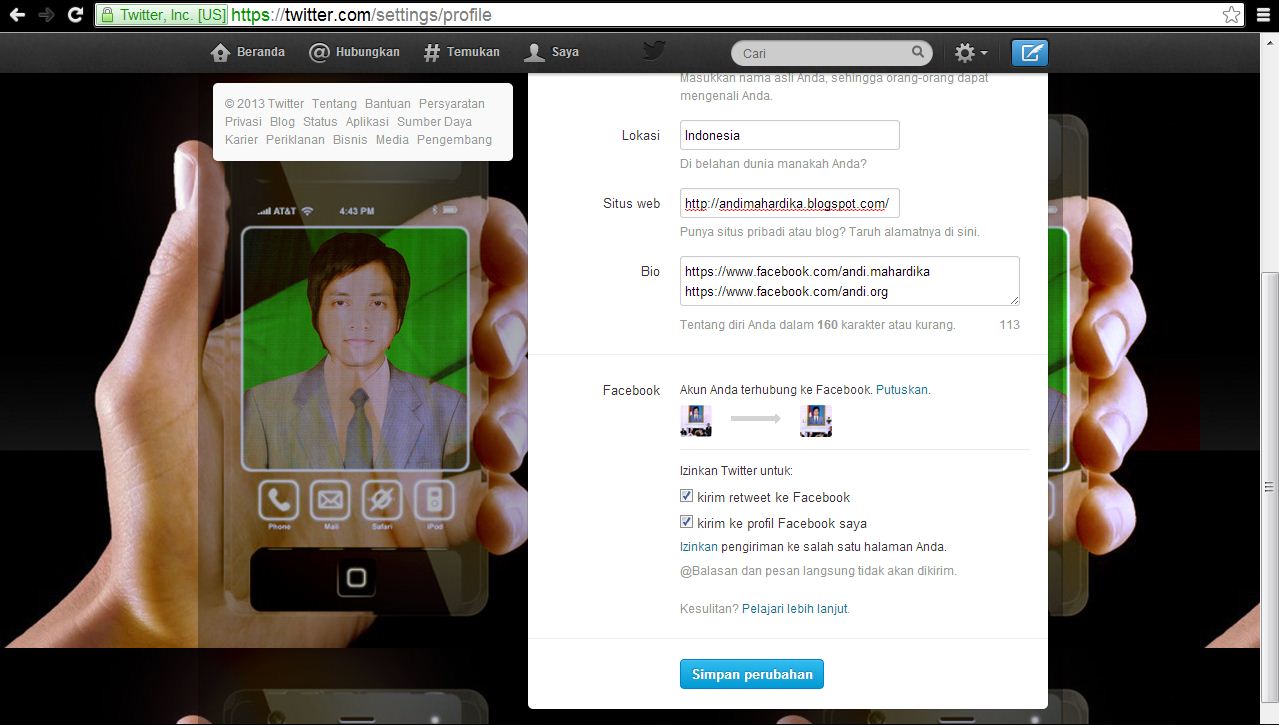This screenshot has height=725, width=1279.
Task: Uncheck kirim ke profil Facebook saya
Action: pos(686,522)
